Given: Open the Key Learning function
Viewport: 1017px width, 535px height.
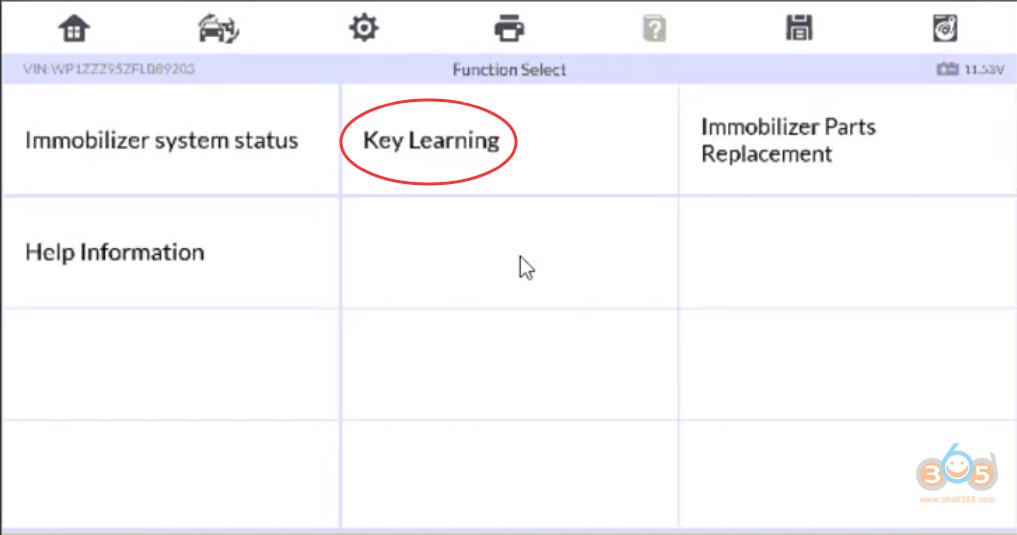Looking at the screenshot, I should 430,140.
